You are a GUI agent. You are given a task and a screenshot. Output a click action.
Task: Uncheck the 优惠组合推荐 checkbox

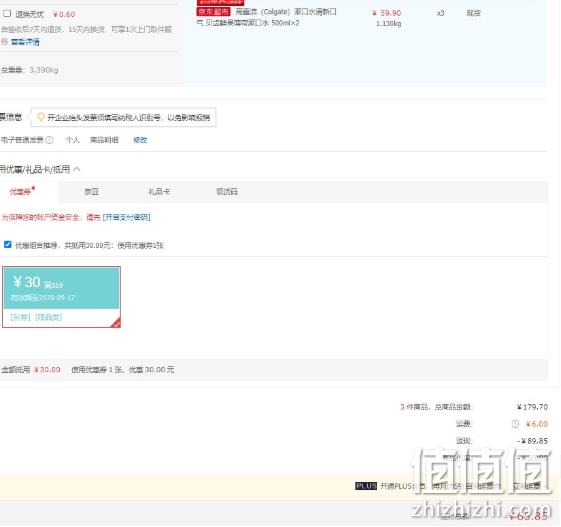pos(8,245)
